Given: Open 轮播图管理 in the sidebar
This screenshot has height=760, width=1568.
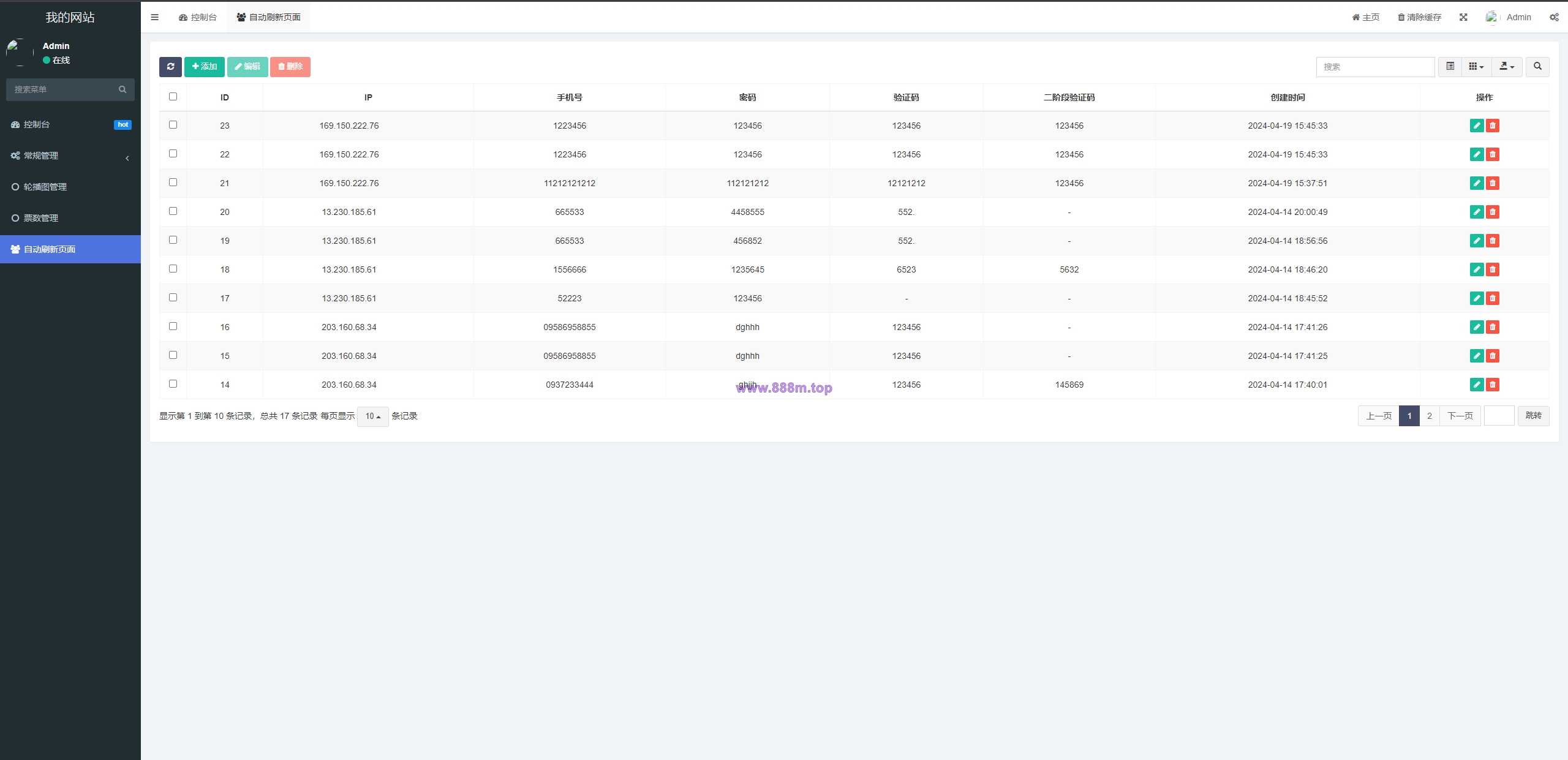Looking at the screenshot, I should 70,187.
